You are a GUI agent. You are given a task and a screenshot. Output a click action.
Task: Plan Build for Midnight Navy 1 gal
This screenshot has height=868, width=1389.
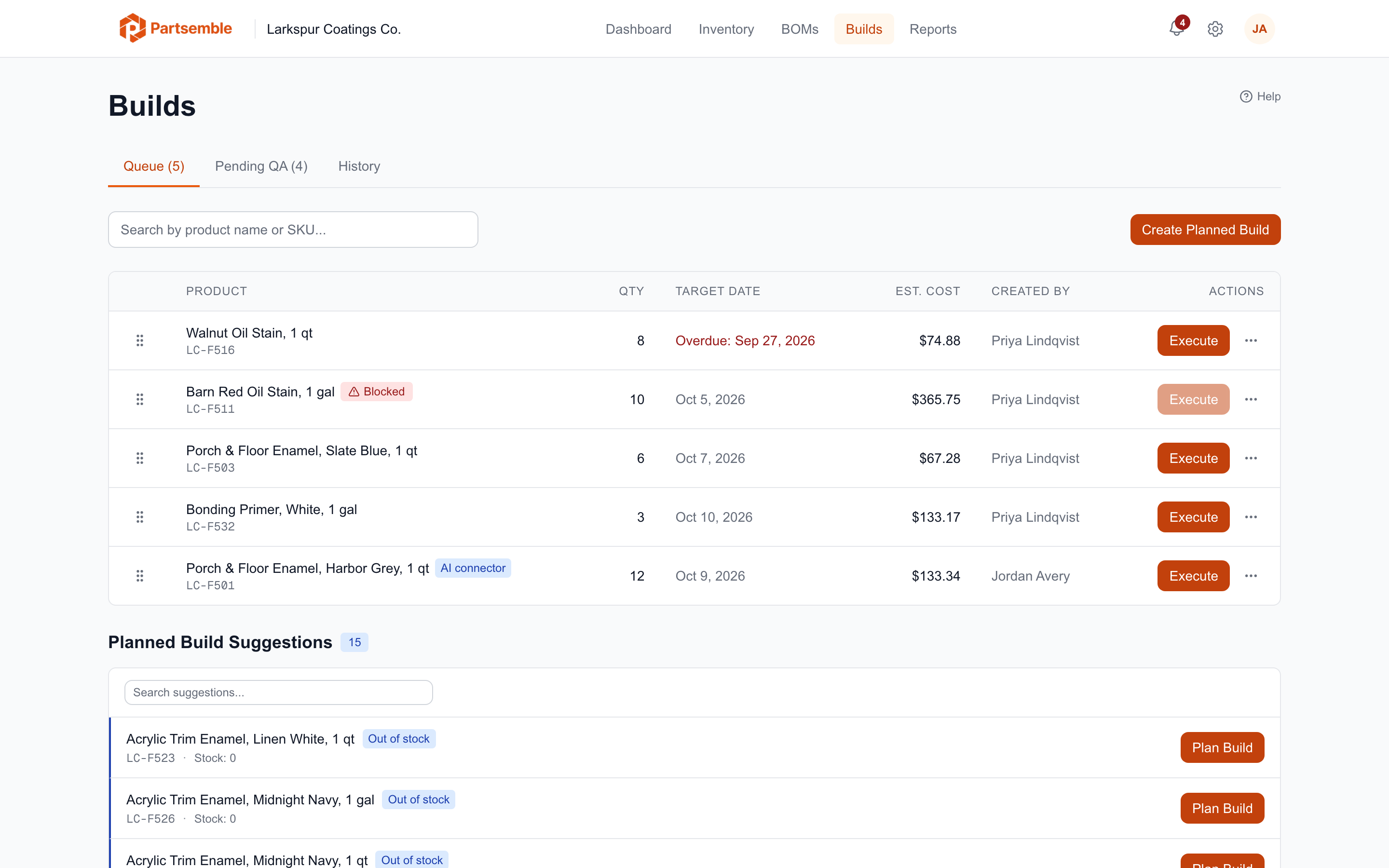click(x=1222, y=808)
